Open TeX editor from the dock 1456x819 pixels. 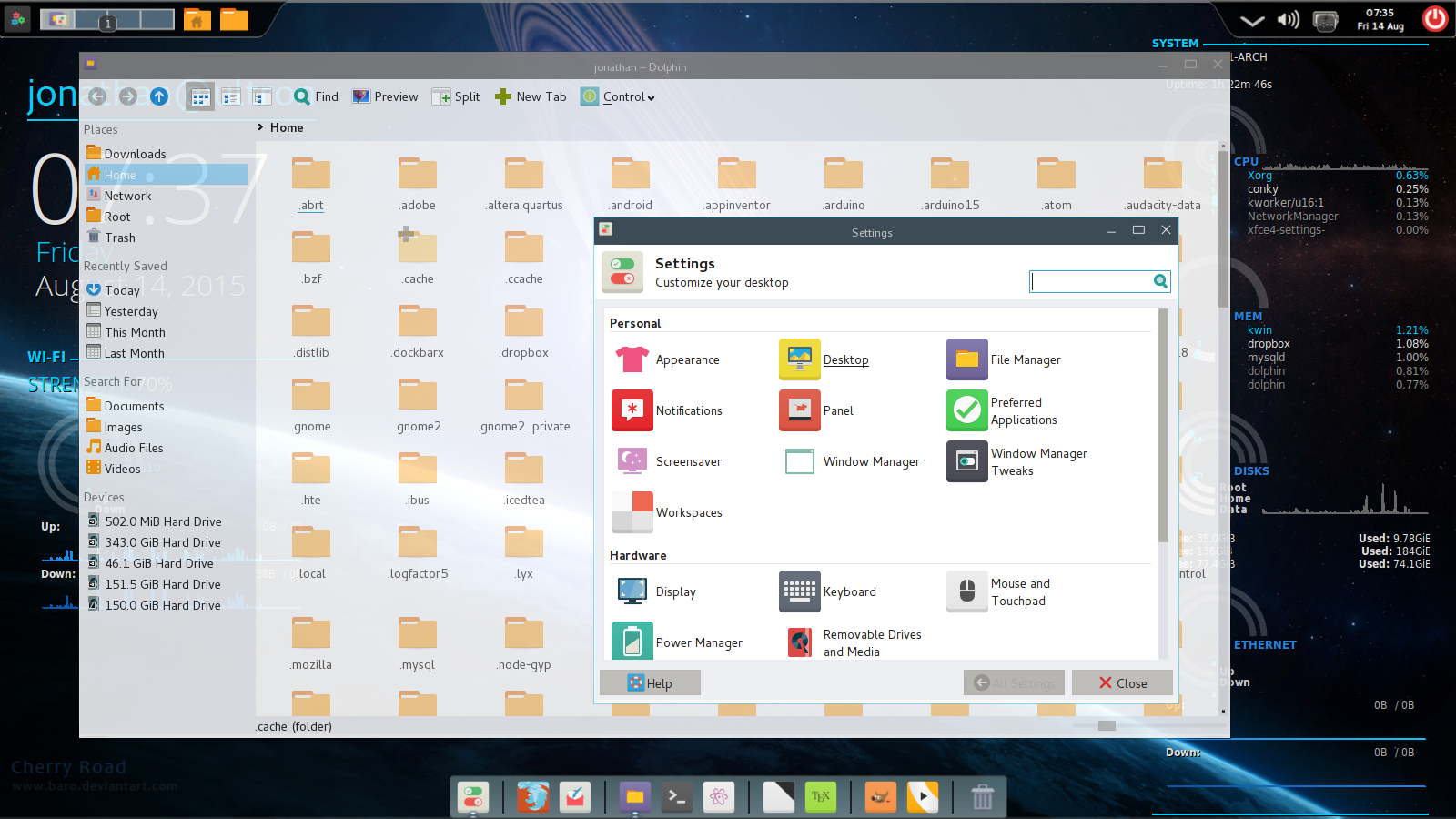(821, 797)
